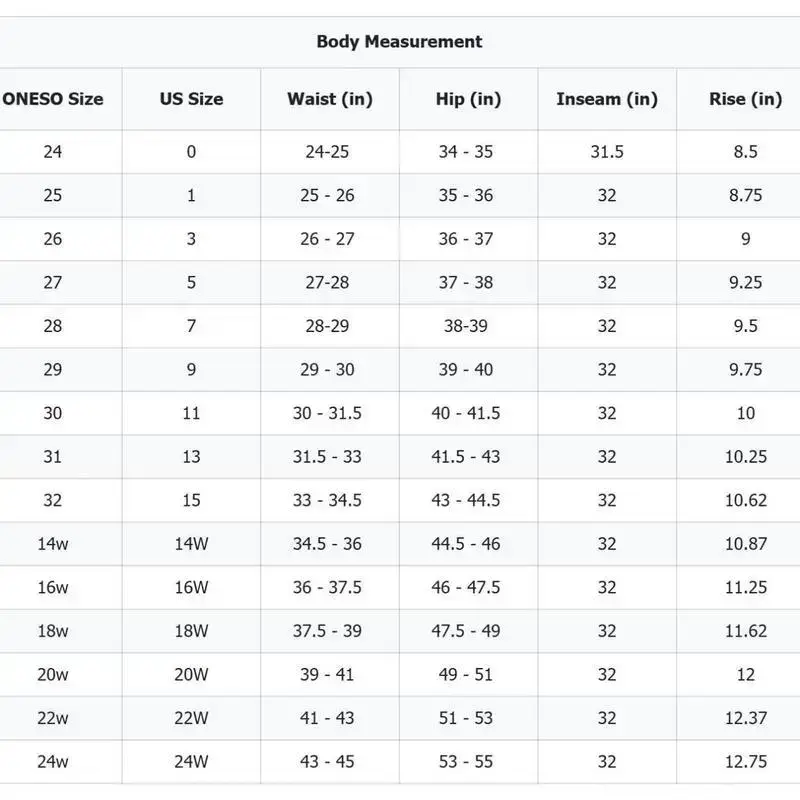Select the 18W cell in US Size column
The image size is (800, 800).
click(x=191, y=631)
